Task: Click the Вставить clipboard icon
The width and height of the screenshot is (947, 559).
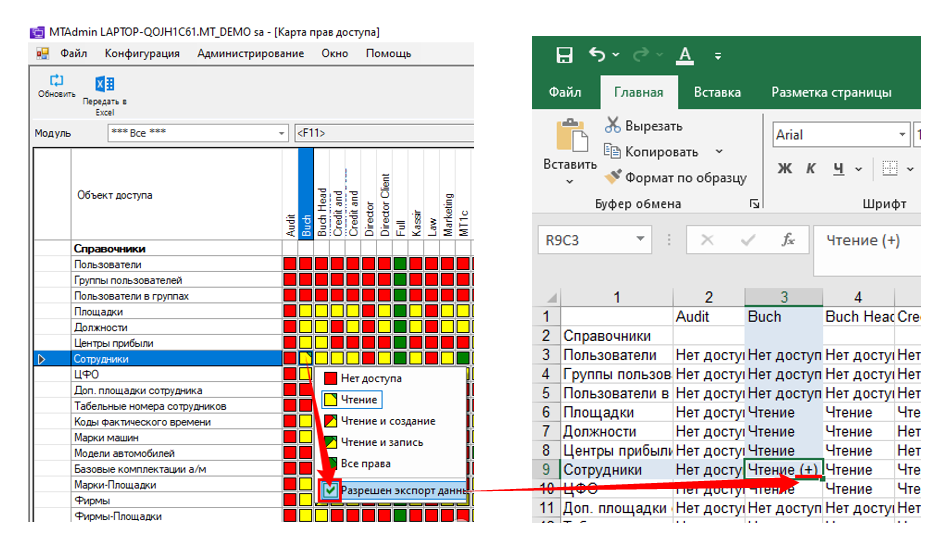Action: [x=571, y=137]
